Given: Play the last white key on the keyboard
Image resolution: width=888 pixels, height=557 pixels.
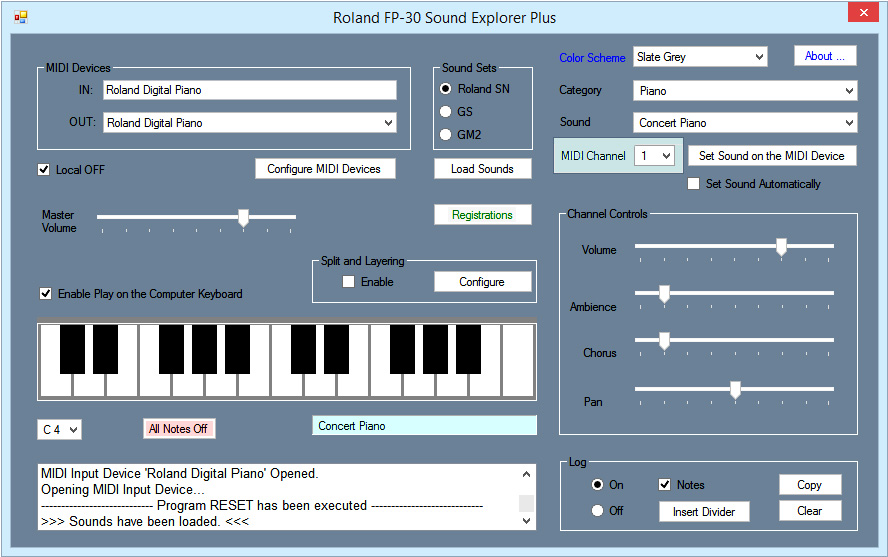Looking at the screenshot, I should coord(518,362).
